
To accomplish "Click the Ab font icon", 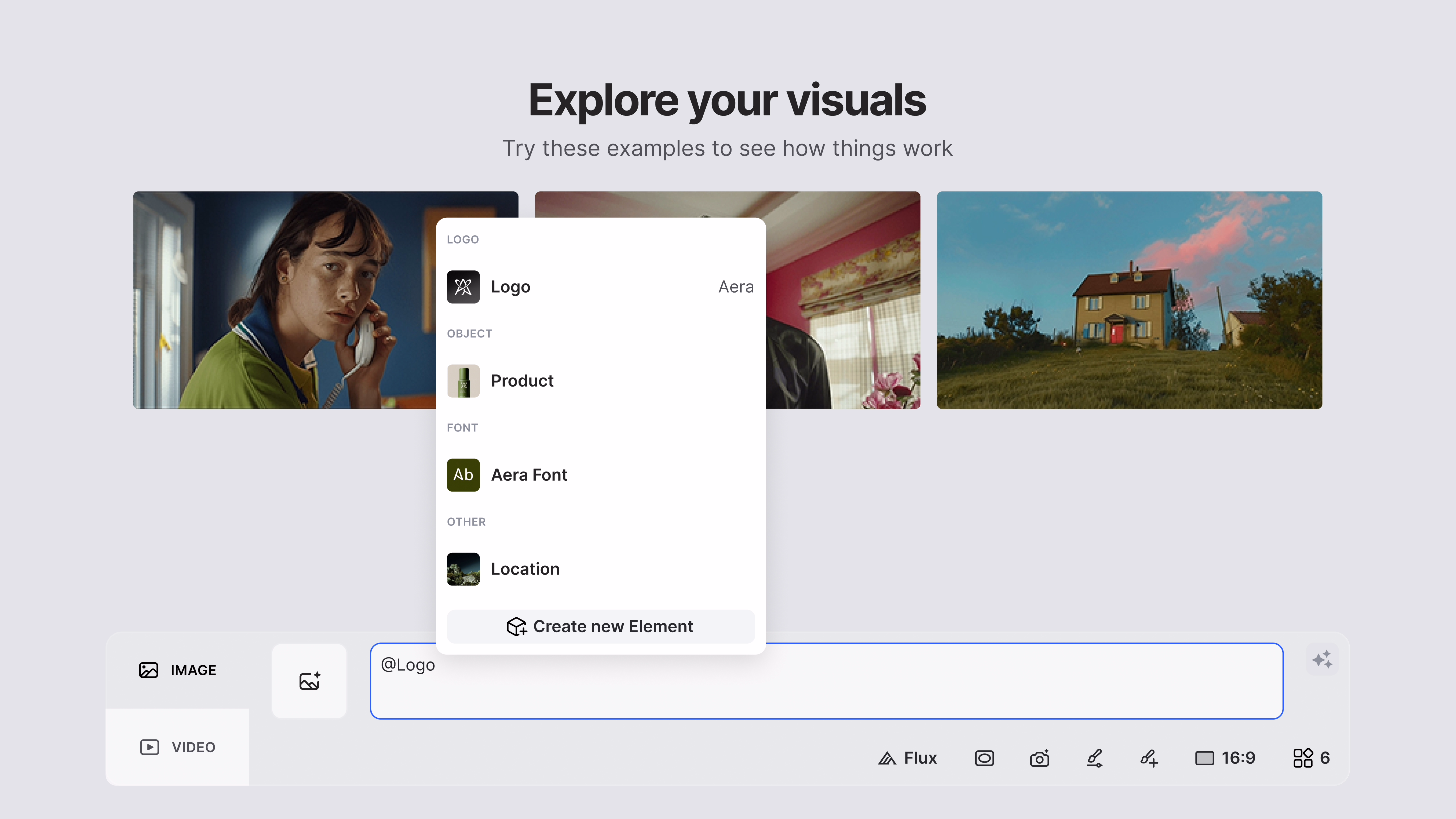I will coord(463,475).
